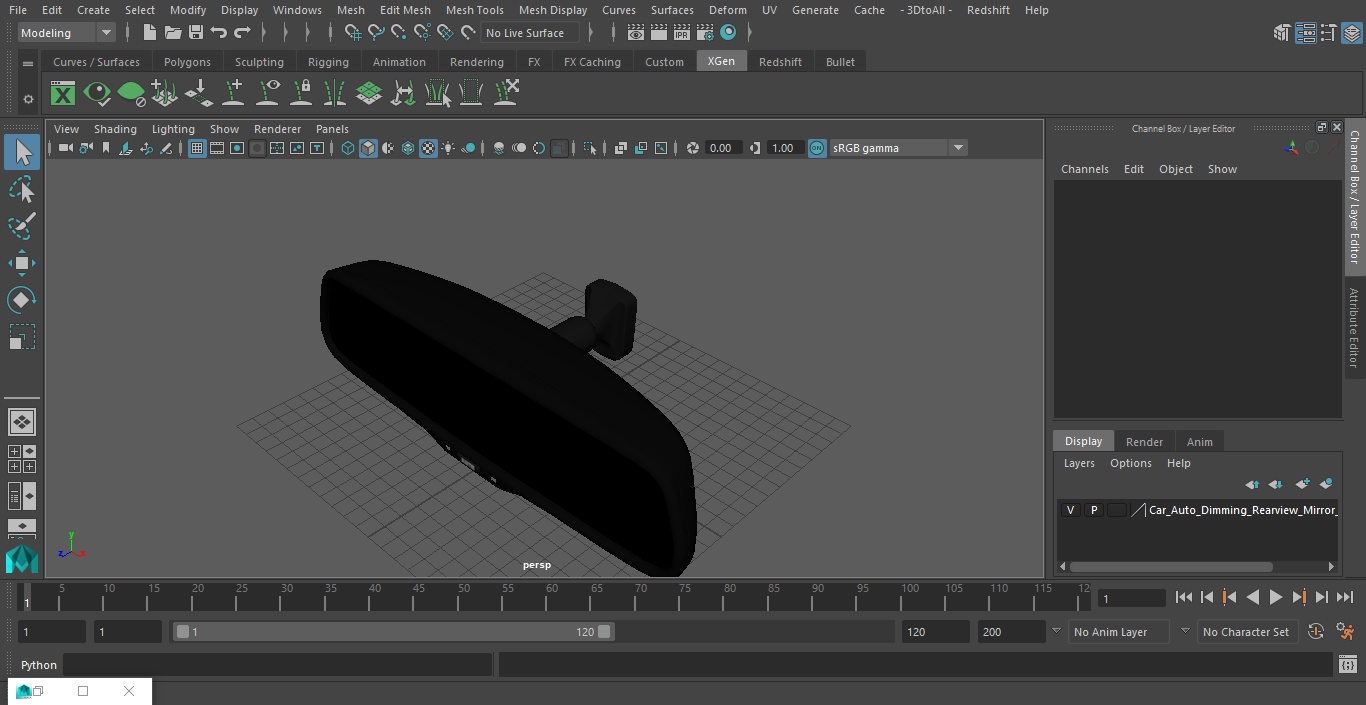1366x705 pixels.
Task: Play the animation forward
Action: coord(1276,597)
